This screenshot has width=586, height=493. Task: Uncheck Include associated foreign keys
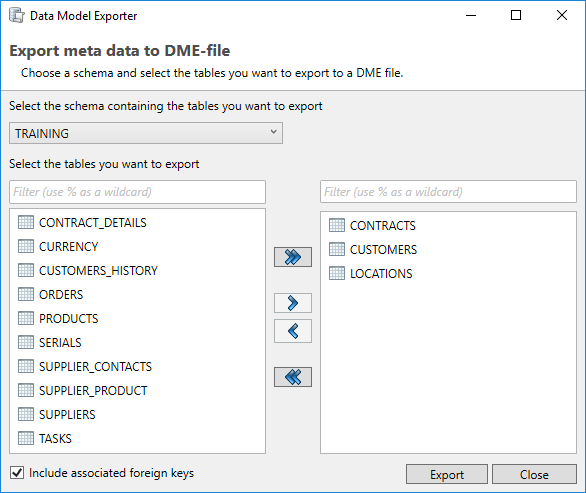[17, 473]
